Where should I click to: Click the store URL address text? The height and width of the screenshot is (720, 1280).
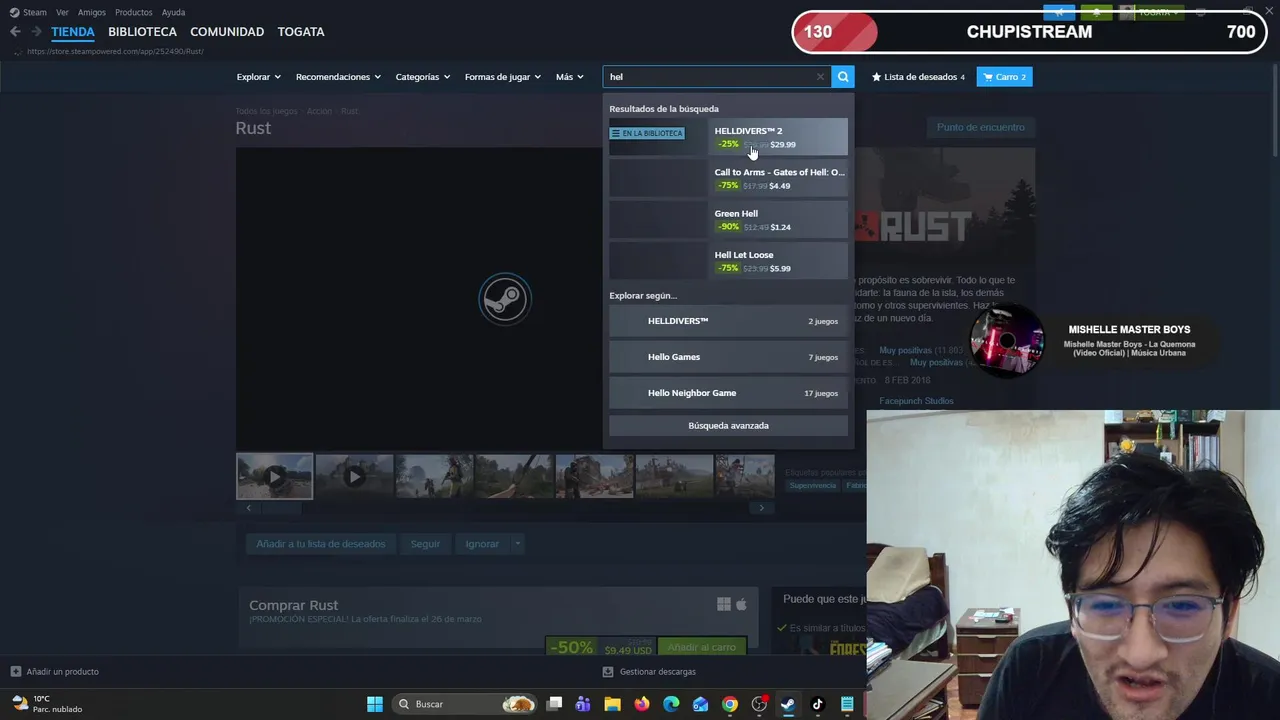[115, 51]
